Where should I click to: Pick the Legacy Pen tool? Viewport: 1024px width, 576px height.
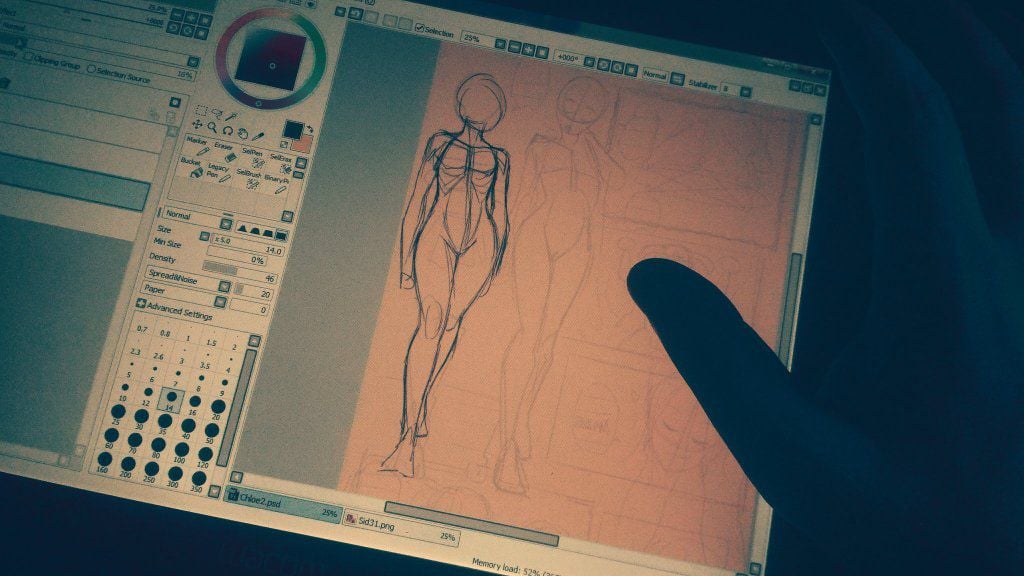(223, 179)
